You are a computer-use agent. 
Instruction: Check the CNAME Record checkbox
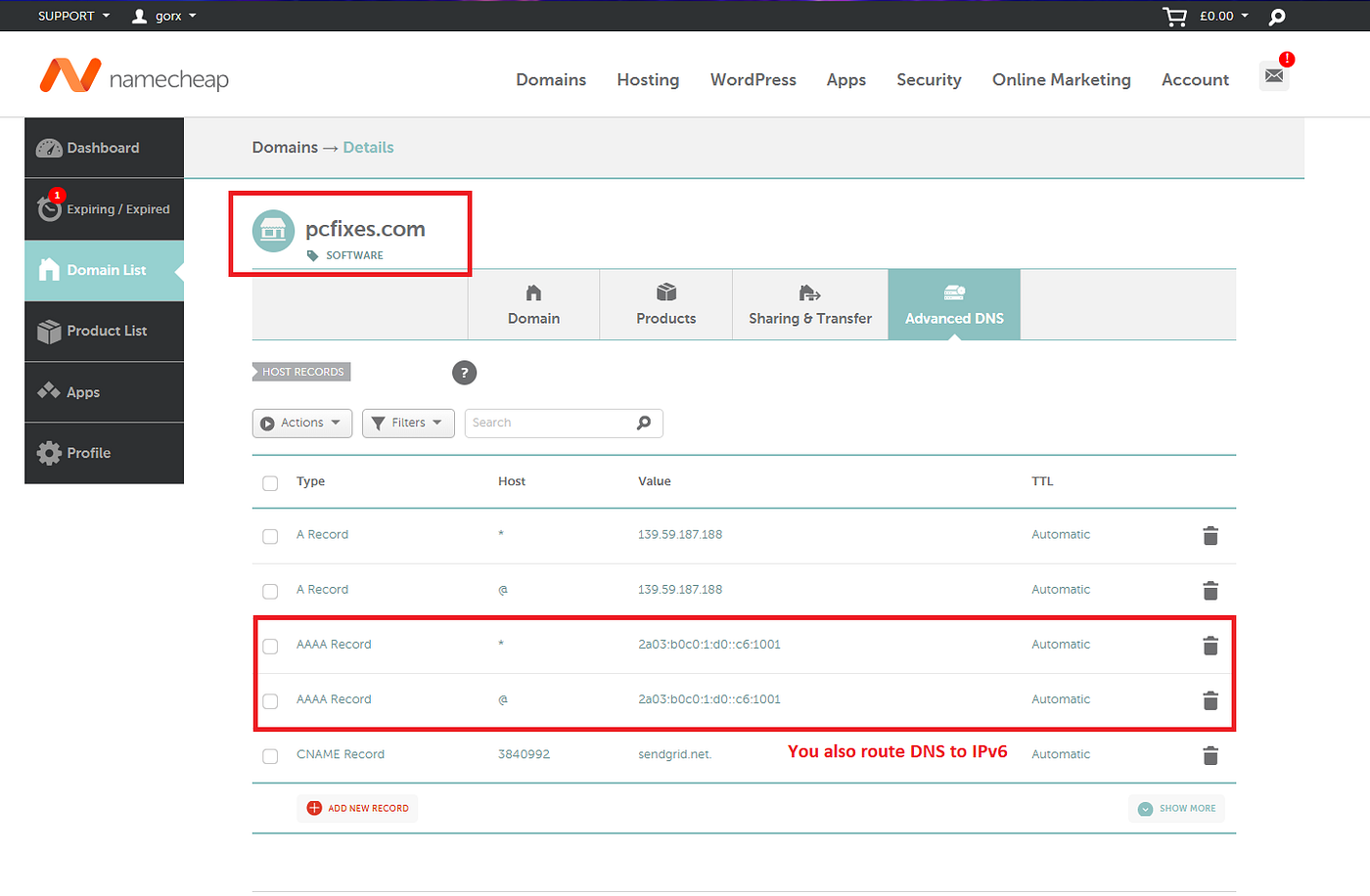270,756
